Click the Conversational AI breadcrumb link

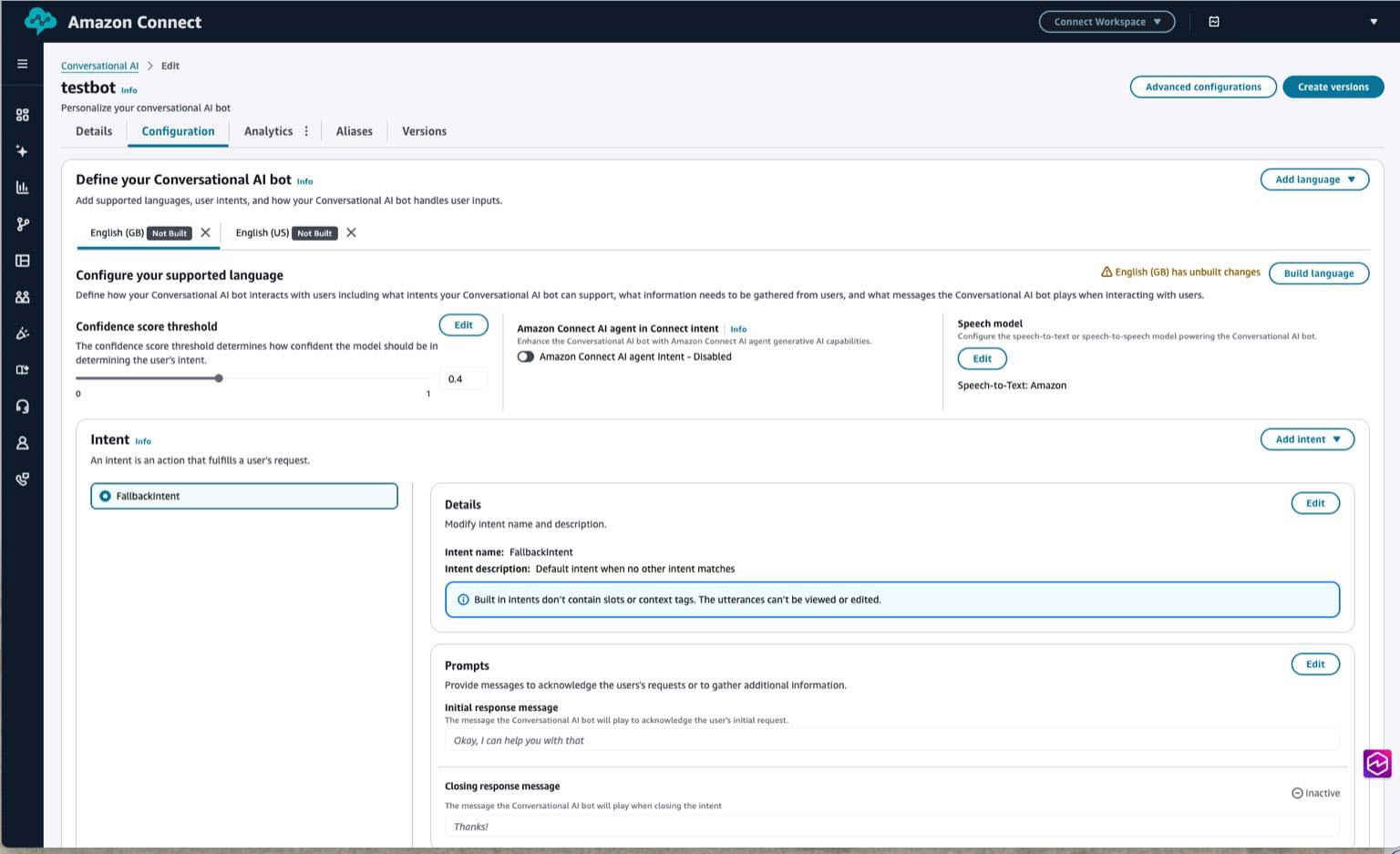point(99,66)
